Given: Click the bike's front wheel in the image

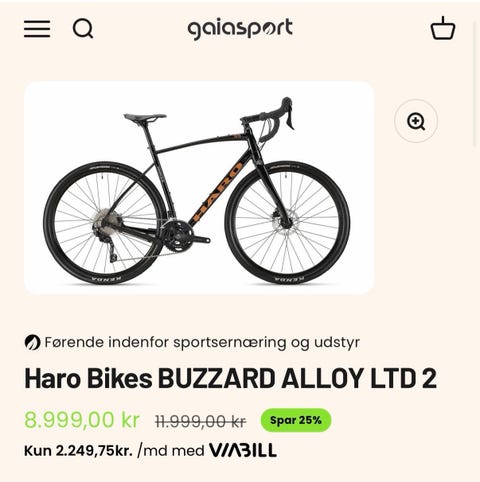Looking at the screenshot, I should pyautogui.click(x=287, y=222).
